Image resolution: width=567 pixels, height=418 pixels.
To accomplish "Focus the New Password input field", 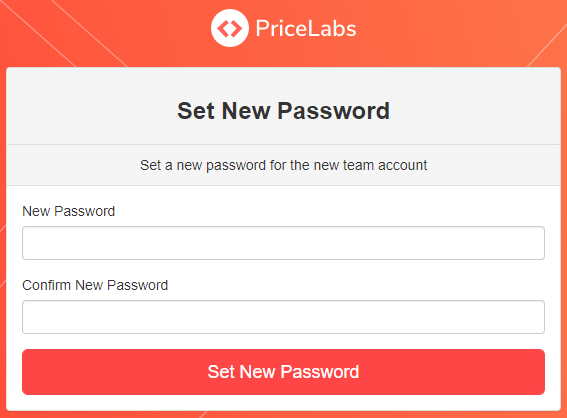I will coord(284,243).
